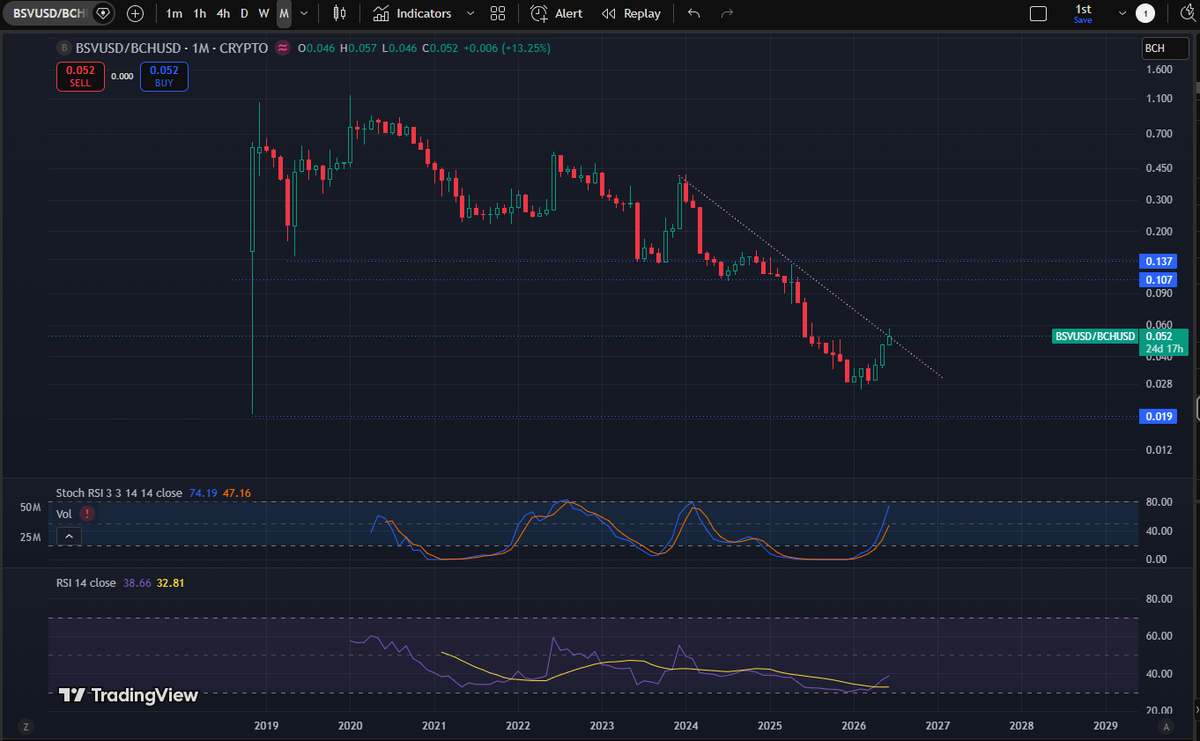The image size is (1200, 741).
Task: Click the RSI 14 close indicator legend
Action: (86, 583)
